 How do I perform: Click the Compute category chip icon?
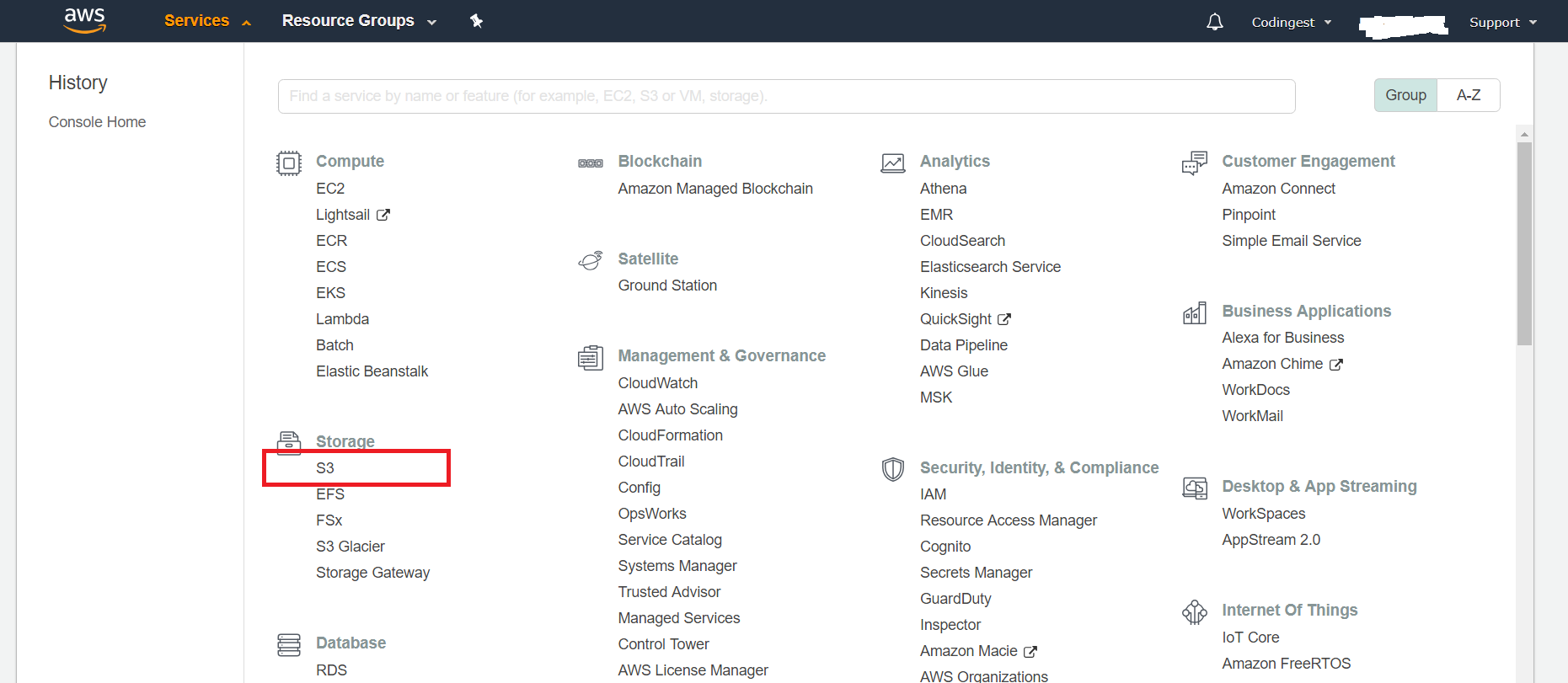(x=289, y=163)
